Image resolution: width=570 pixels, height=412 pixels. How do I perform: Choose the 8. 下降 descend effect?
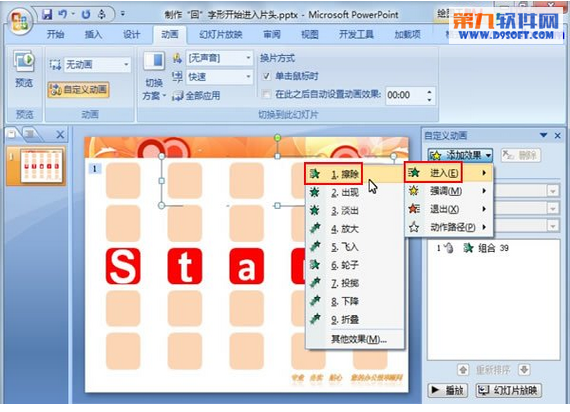coord(354,301)
